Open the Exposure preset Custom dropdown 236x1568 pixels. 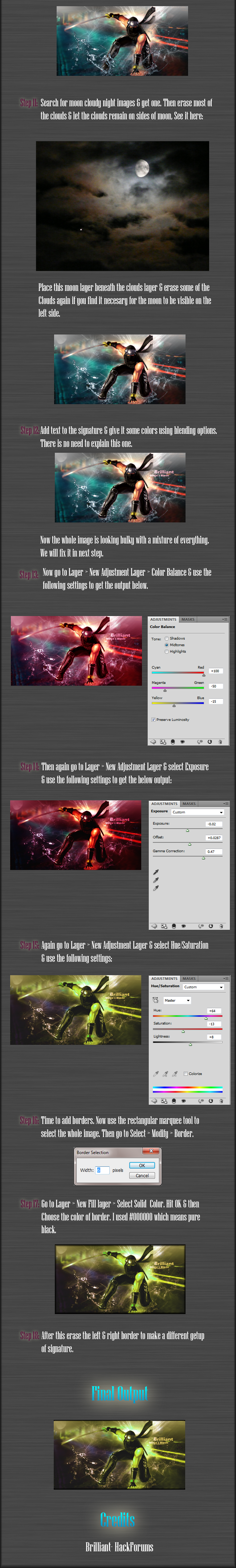click(198, 812)
